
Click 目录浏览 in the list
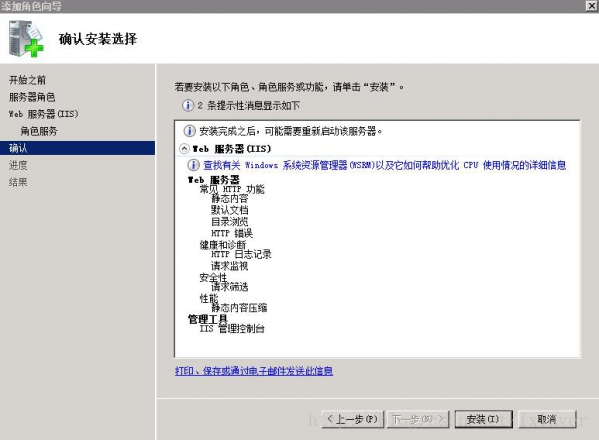point(230,222)
